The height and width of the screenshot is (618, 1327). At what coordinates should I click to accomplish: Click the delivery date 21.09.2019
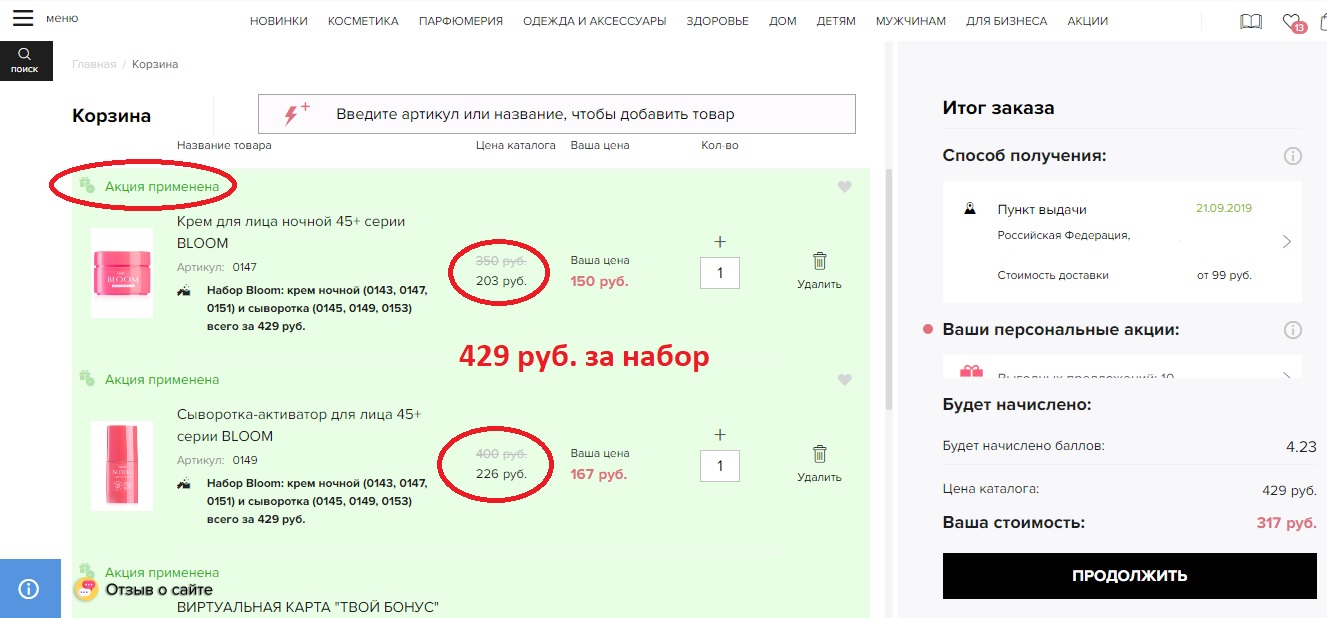click(x=1224, y=209)
